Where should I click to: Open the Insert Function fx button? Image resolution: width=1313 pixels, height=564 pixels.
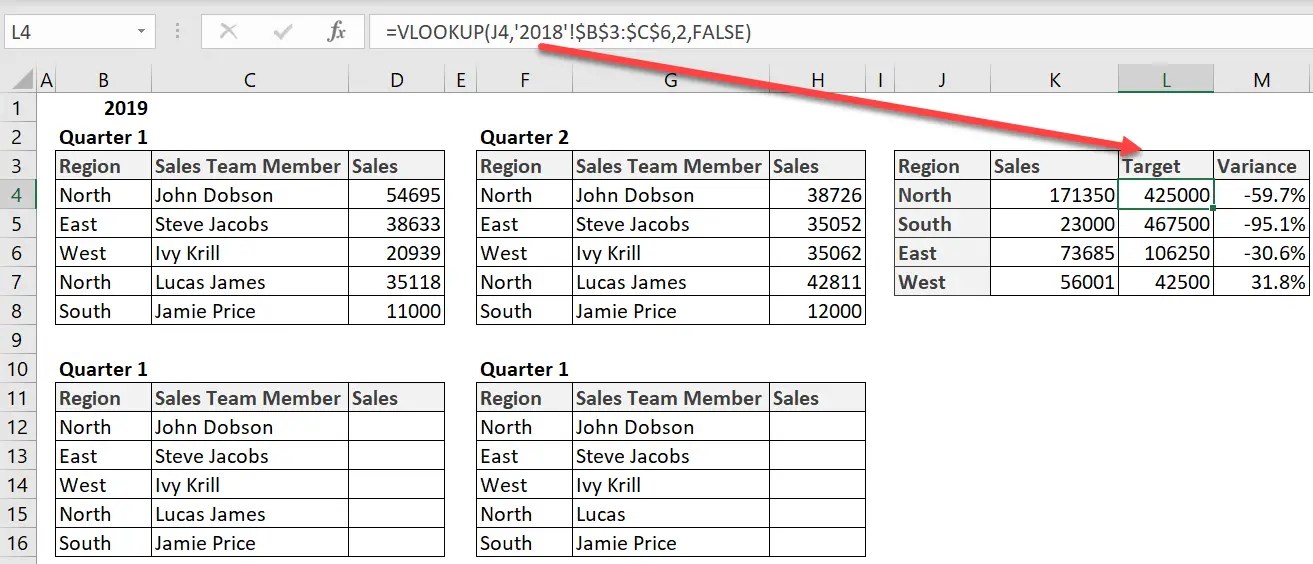(x=337, y=32)
